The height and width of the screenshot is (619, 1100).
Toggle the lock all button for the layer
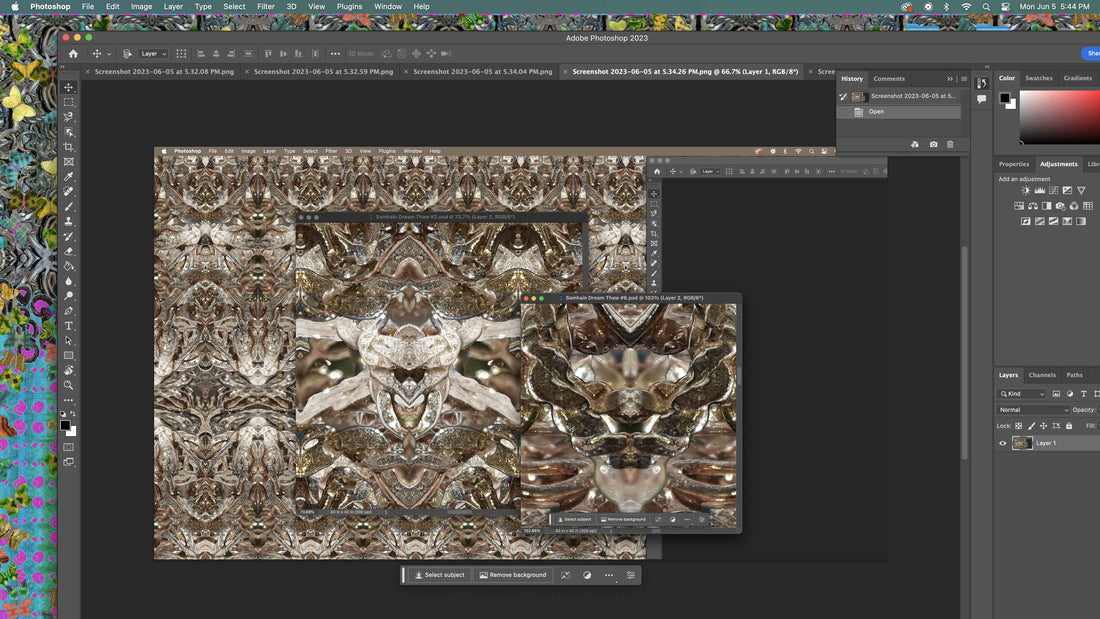[x=1069, y=426]
